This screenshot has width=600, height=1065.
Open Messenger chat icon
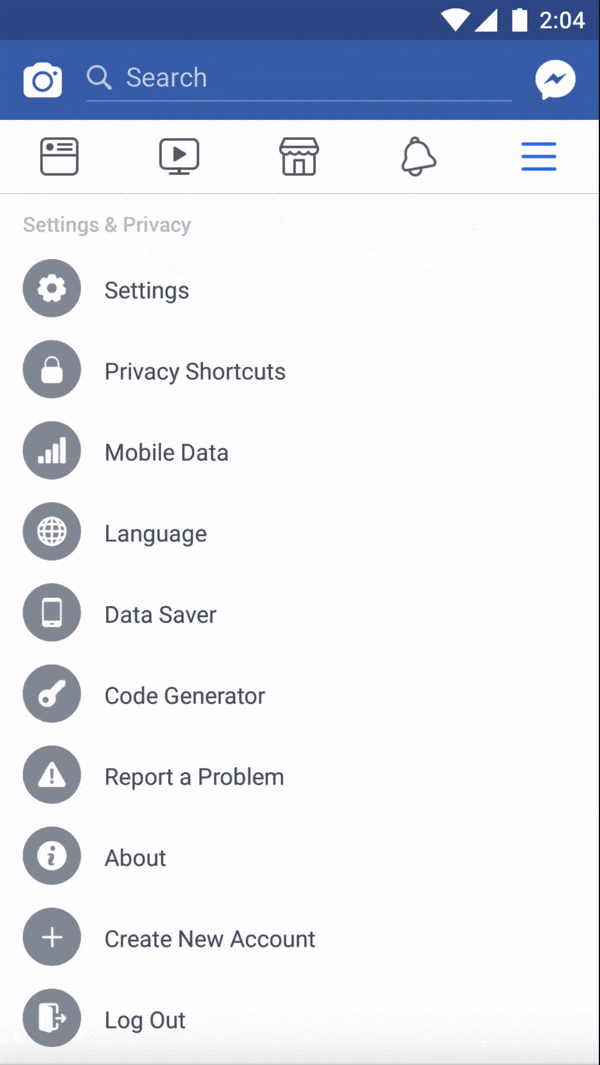click(x=555, y=80)
